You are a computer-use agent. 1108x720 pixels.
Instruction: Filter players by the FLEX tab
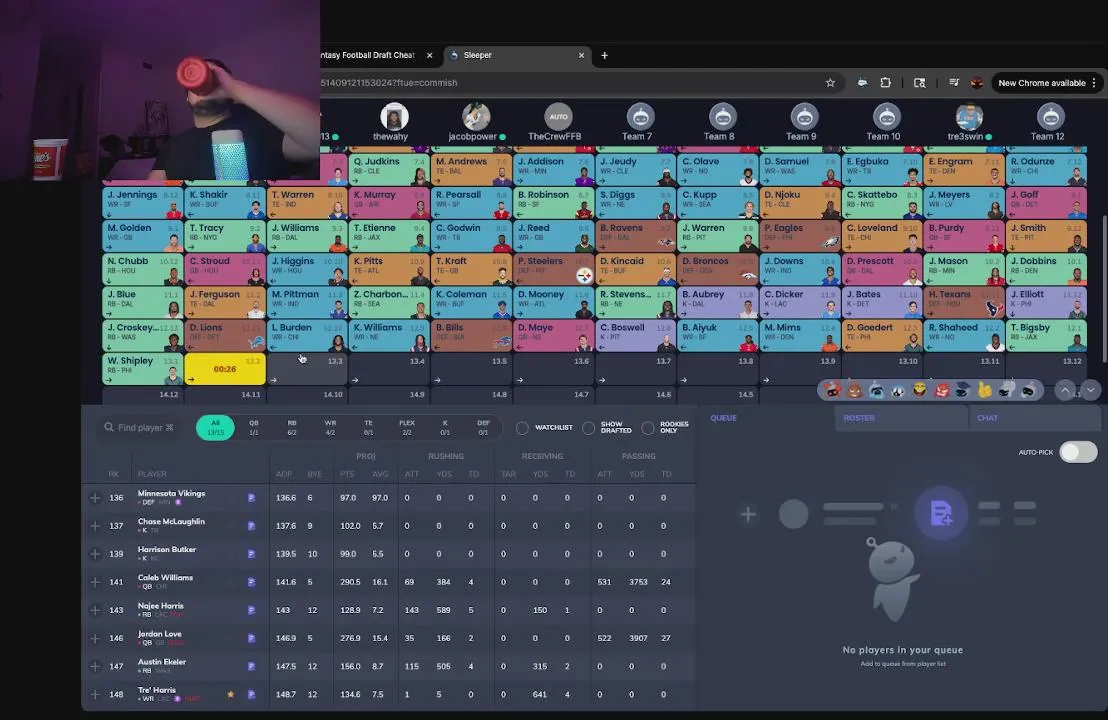click(407, 427)
